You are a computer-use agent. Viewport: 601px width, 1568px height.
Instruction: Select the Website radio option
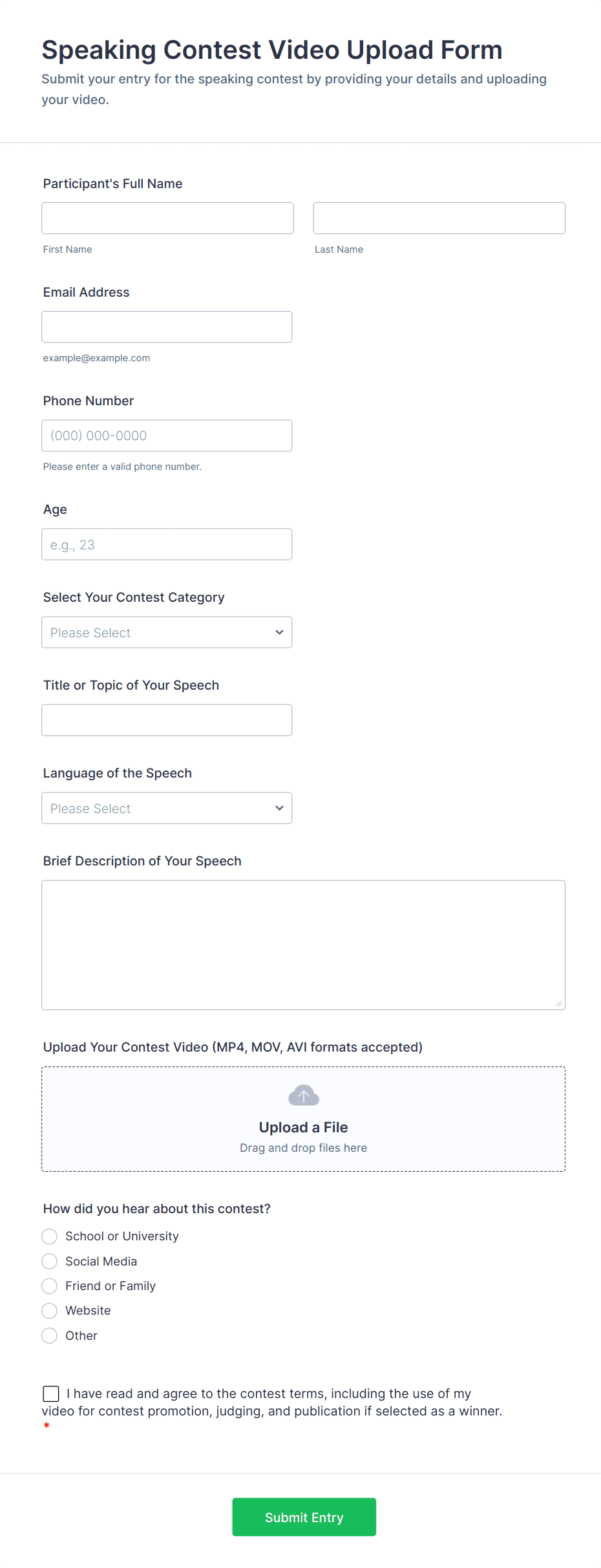click(50, 1311)
